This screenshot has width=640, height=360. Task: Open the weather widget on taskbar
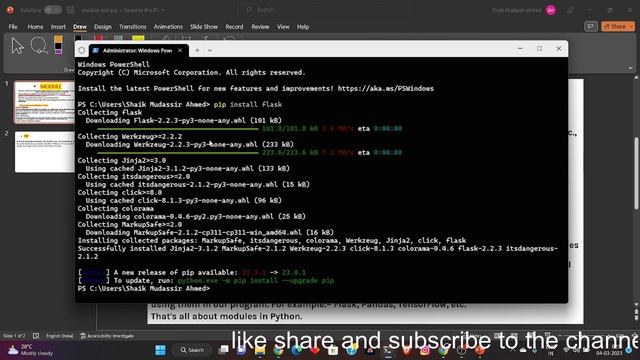[x=31, y=350]
